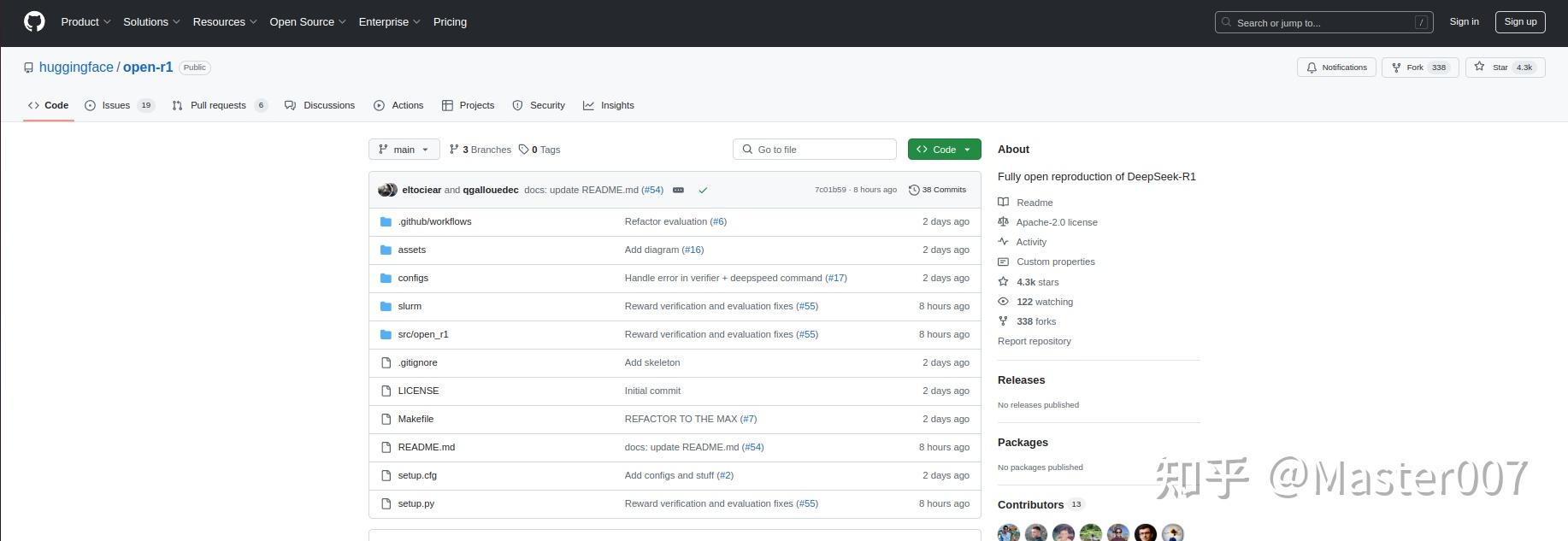Open the Product menu dropdown
The height and width of the screenshot is (541, 1568).
[x=85, y=22]
